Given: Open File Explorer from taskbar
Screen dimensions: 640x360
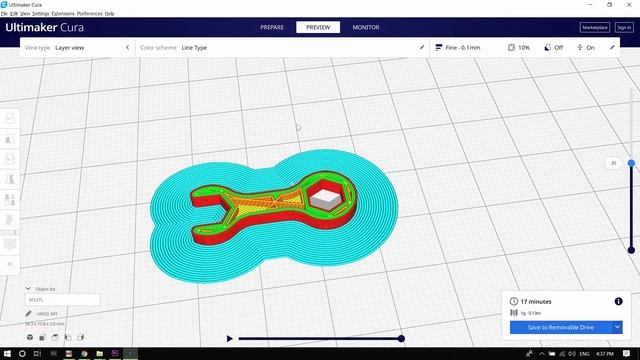Looking at the screenshot, I should tap(100, 353).
